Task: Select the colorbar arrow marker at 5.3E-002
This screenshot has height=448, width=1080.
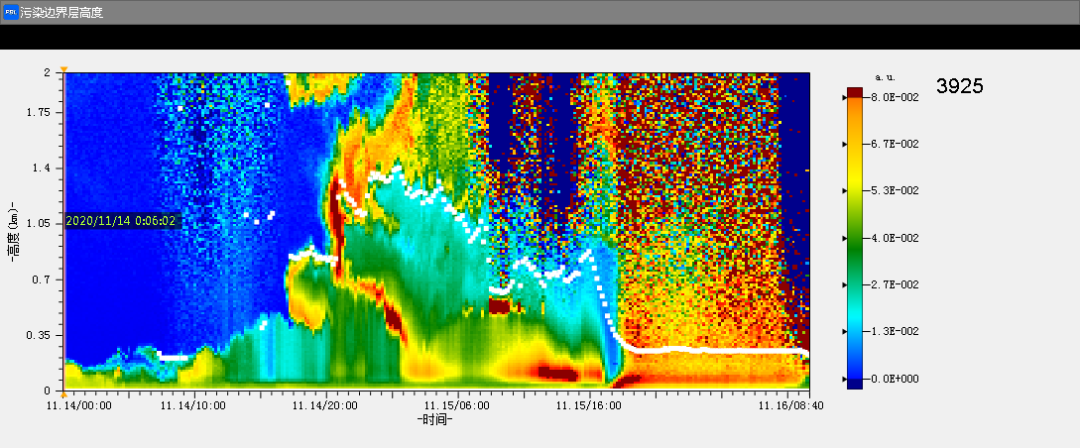Action: click(845, 191)
